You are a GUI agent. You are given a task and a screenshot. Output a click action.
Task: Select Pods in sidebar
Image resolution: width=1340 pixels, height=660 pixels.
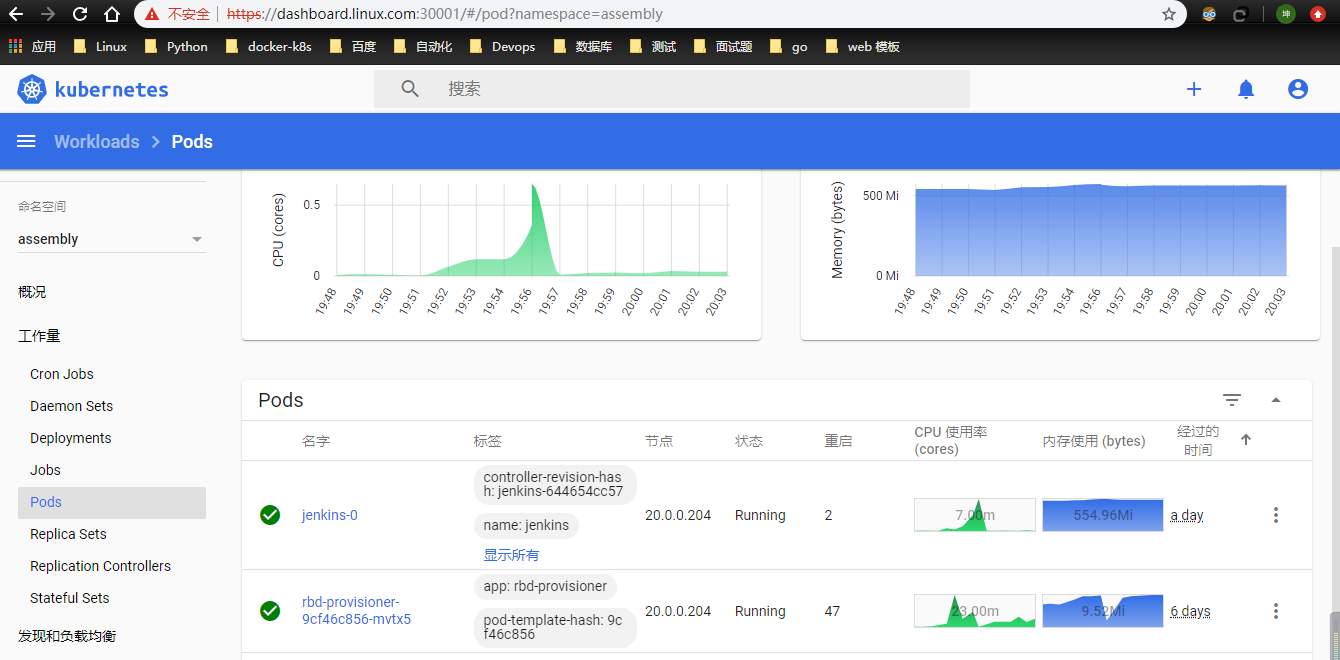[112, 502]
